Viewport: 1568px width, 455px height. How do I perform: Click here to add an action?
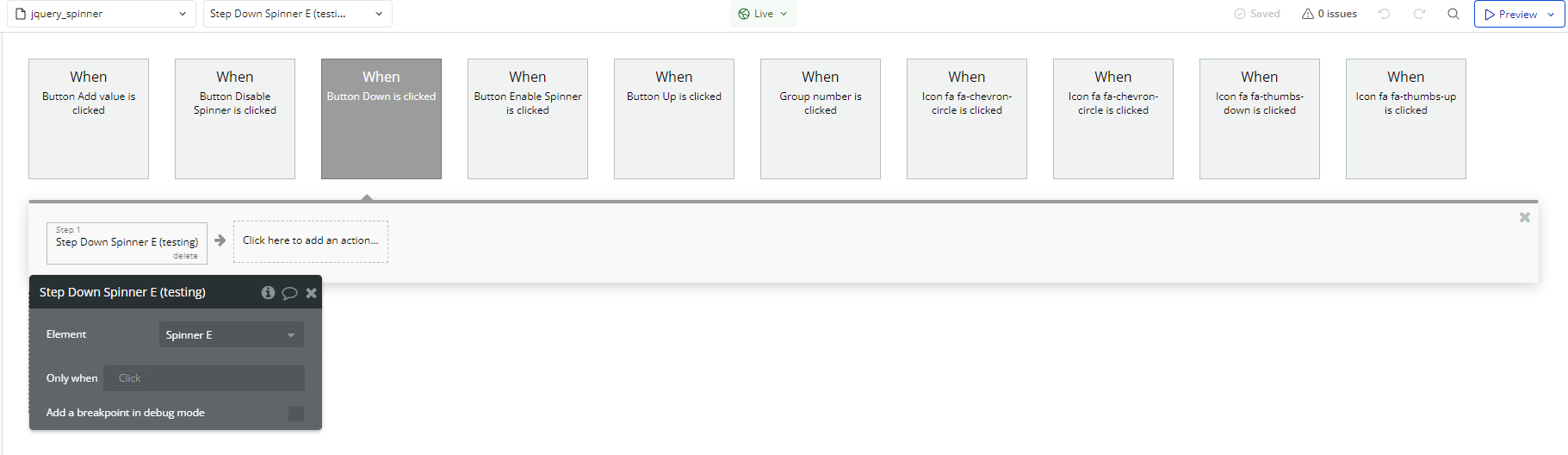[x=311, y=241]
